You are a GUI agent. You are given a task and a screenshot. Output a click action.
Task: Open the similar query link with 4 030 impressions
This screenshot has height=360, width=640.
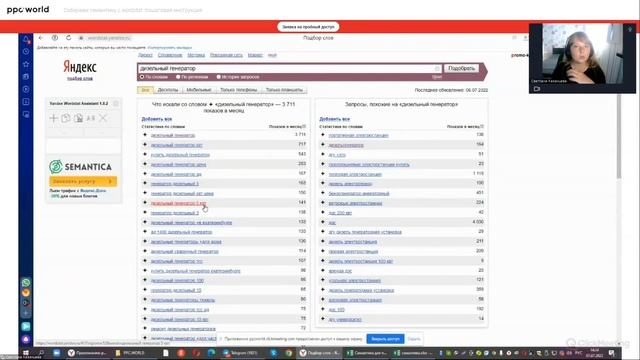[332, 222]
